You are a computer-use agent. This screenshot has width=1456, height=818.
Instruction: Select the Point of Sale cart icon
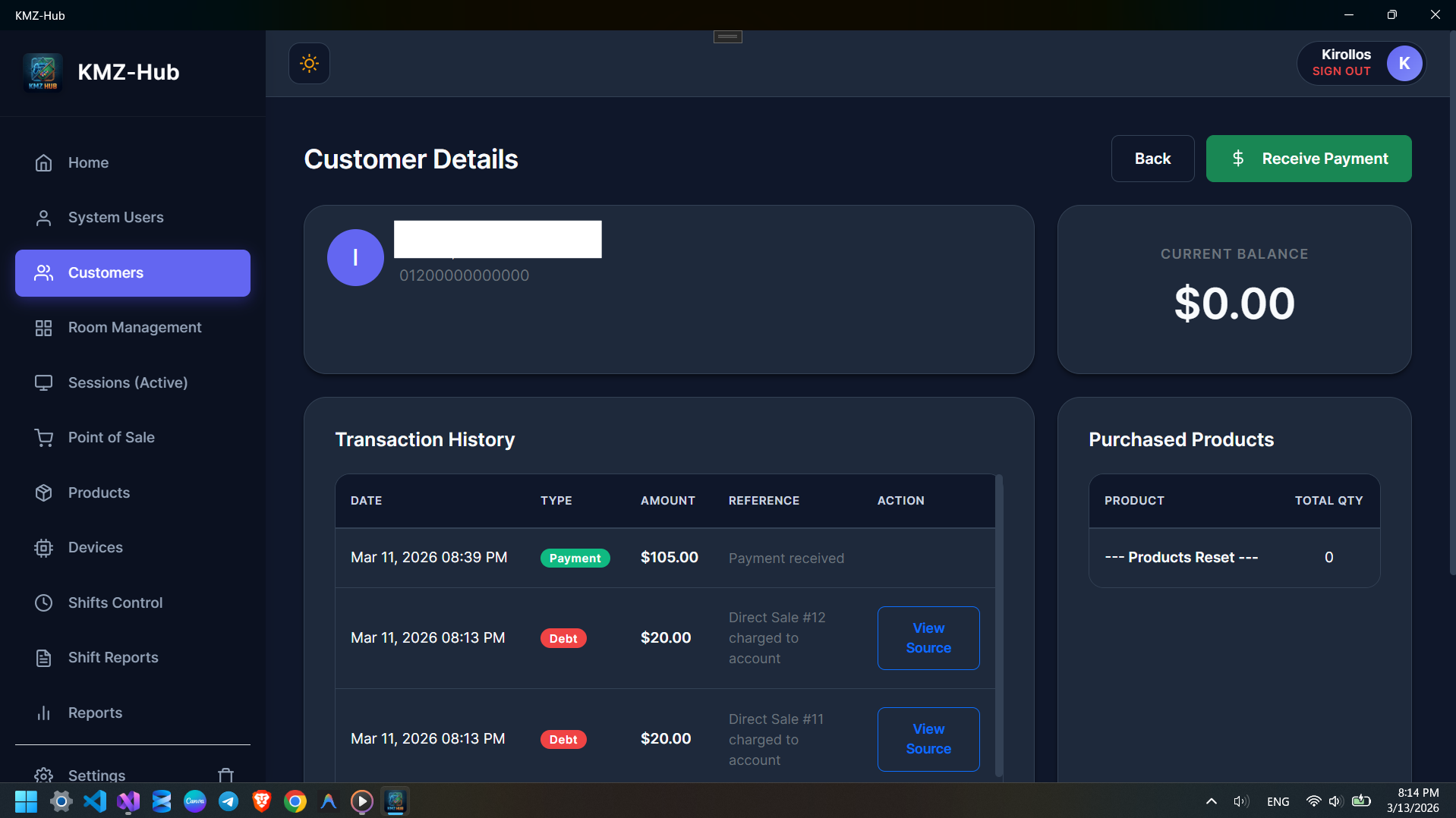(43, 438)
